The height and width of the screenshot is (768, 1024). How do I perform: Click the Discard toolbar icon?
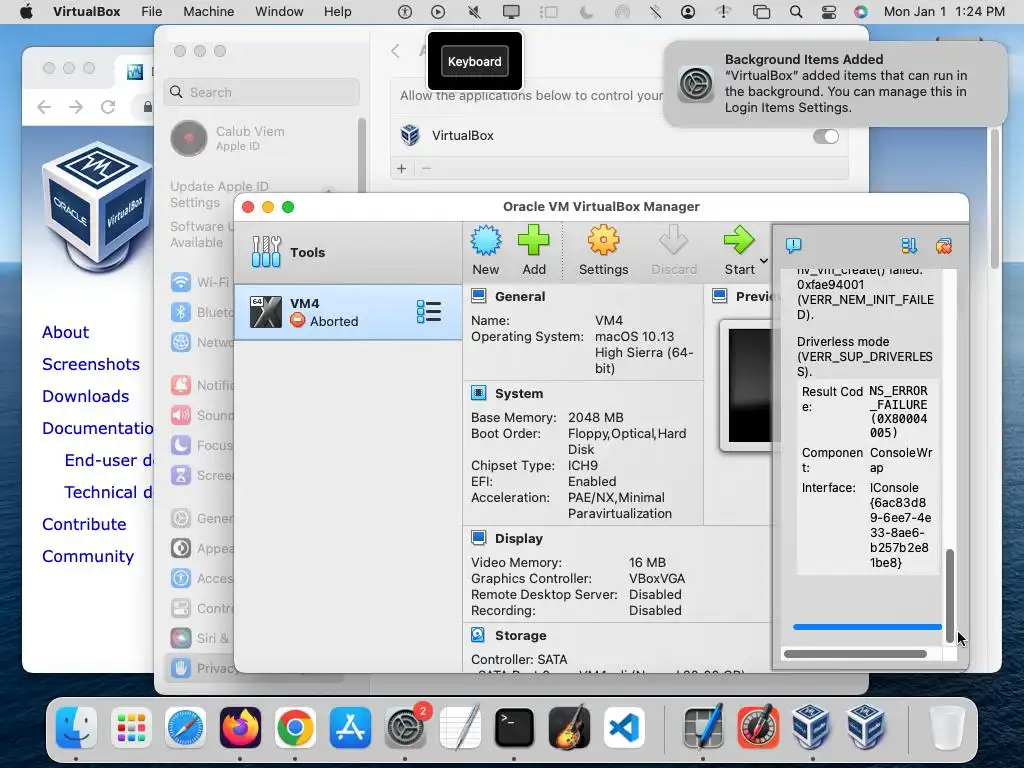click(673, 240)
